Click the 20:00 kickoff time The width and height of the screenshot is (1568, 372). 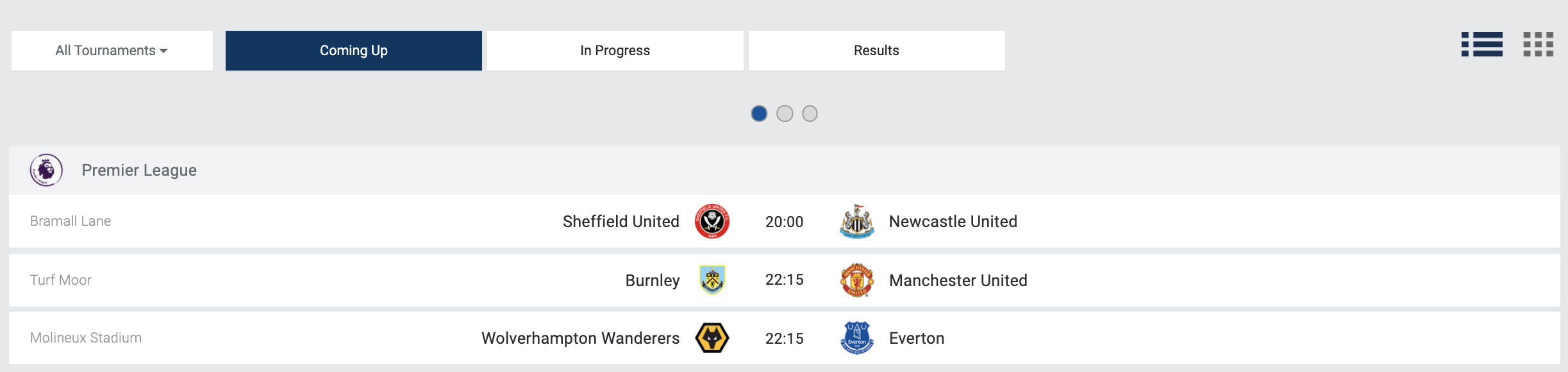click(784, 222)
